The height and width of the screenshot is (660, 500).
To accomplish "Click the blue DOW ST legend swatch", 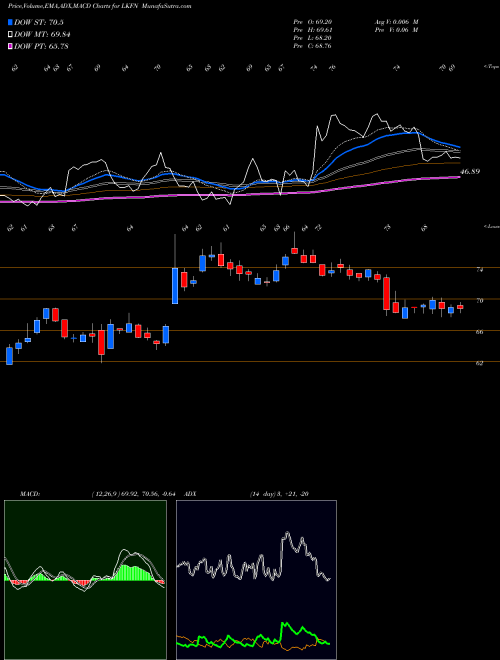I will point(11,22).
